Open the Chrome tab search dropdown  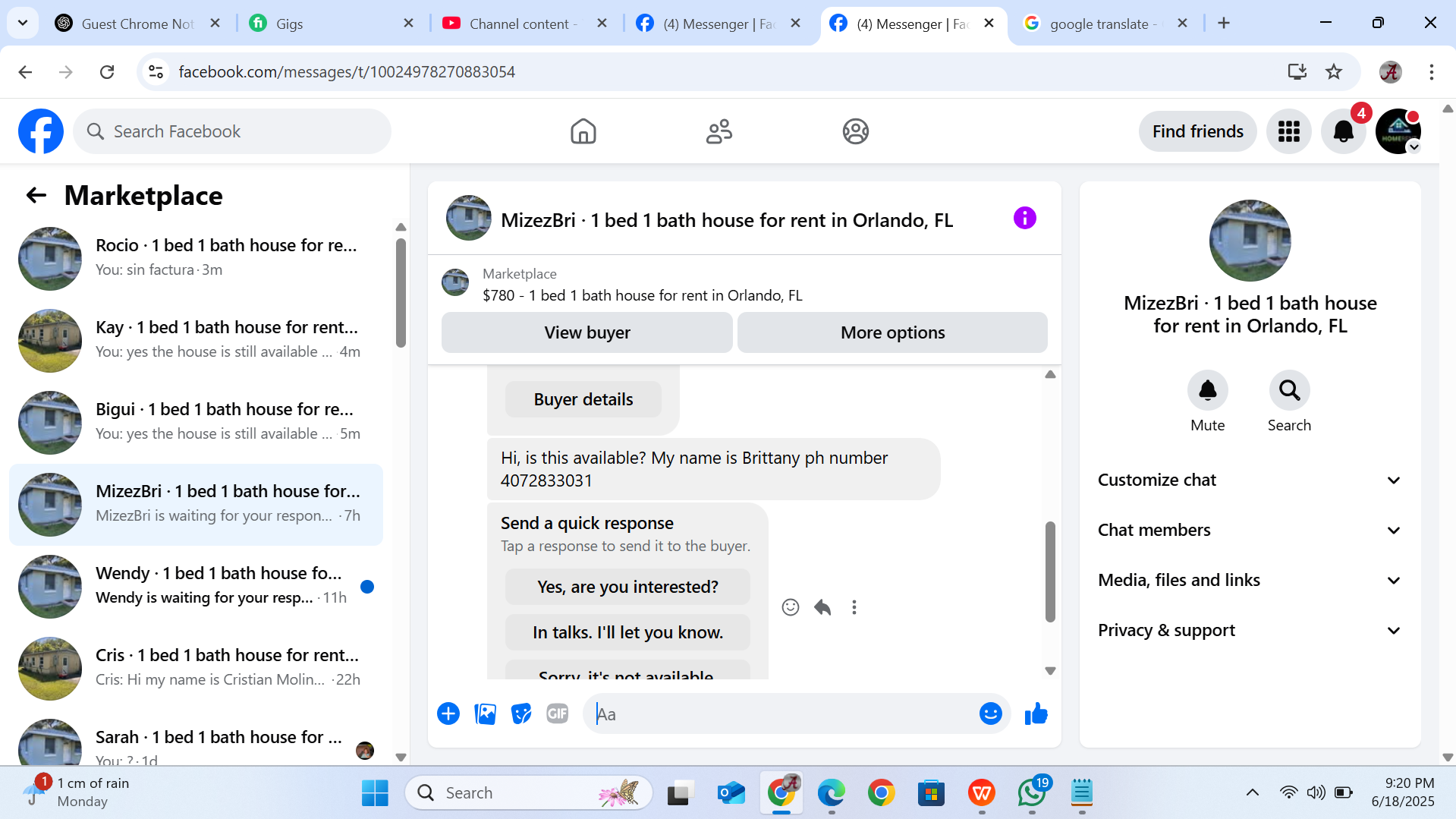coord(23,23)
